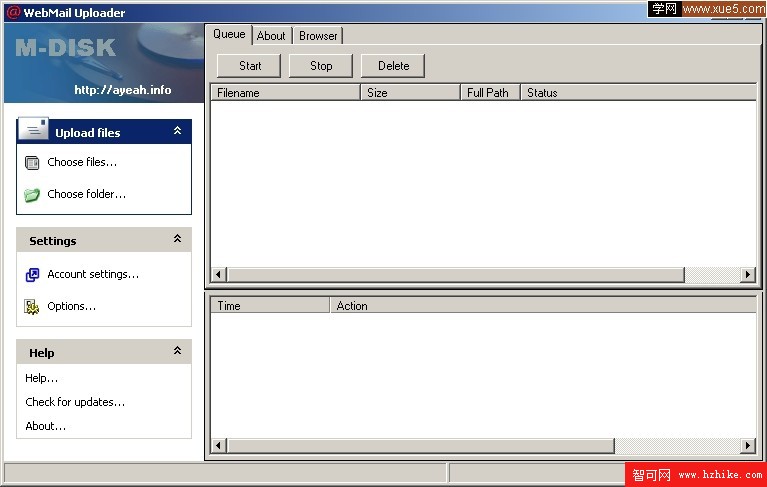Screen dimensions: 767x487
Task: Open the Browser tab
Action: [318, 36]
